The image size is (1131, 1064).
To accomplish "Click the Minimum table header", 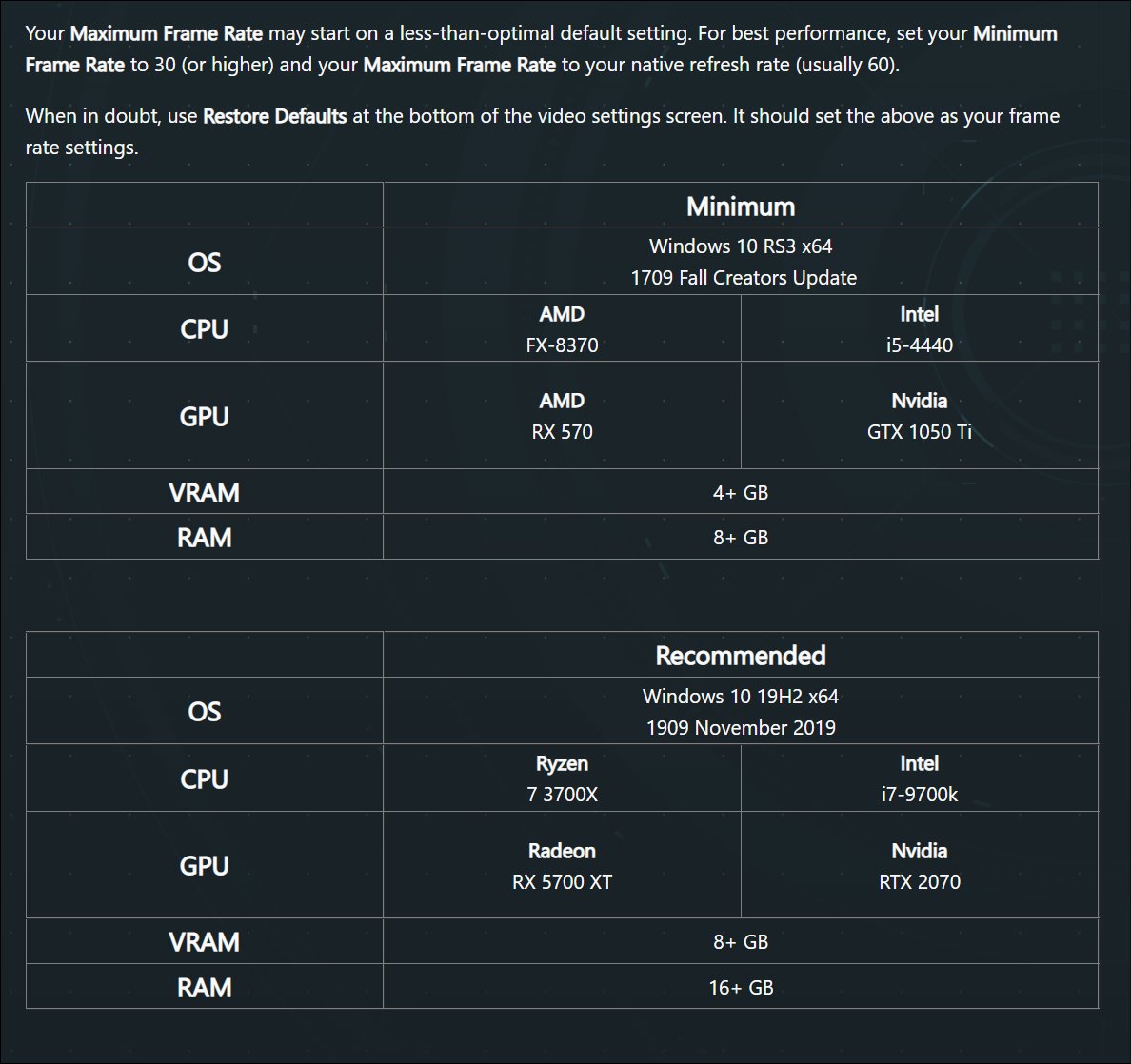I will coord(740,207).
